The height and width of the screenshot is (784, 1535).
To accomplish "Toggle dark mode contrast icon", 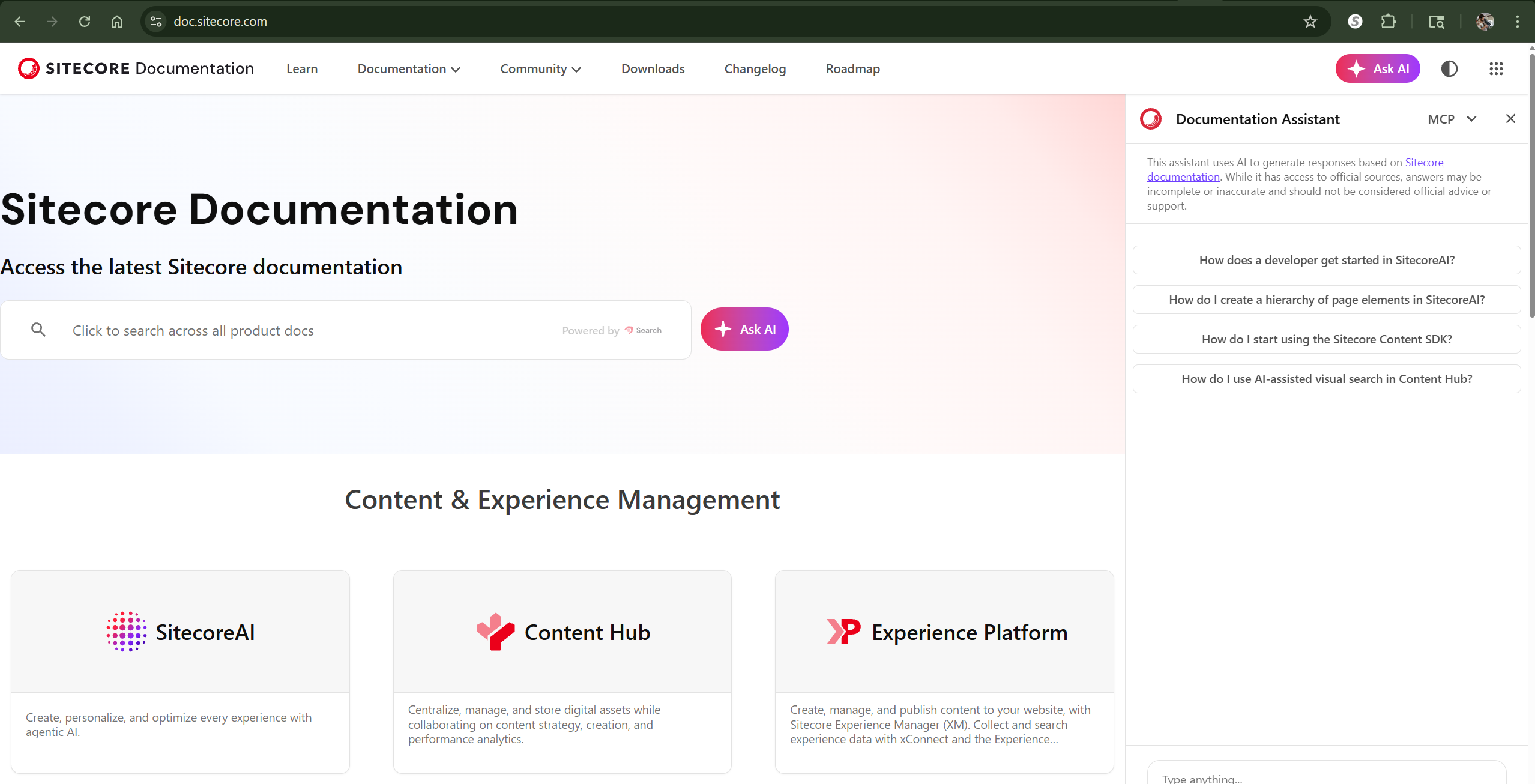I will coord(1449,68).
